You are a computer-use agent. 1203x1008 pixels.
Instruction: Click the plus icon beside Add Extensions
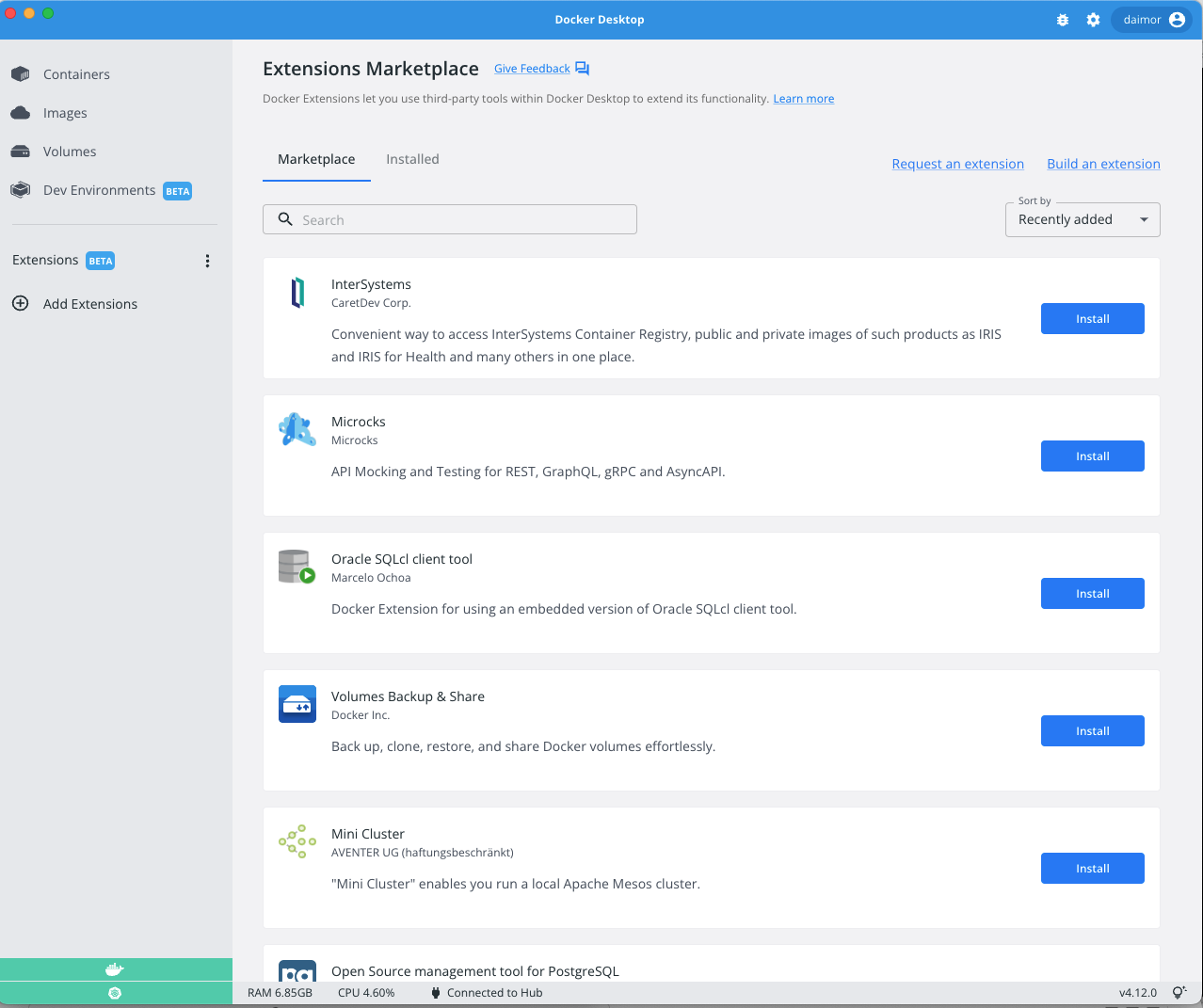[x=20, y=303]
